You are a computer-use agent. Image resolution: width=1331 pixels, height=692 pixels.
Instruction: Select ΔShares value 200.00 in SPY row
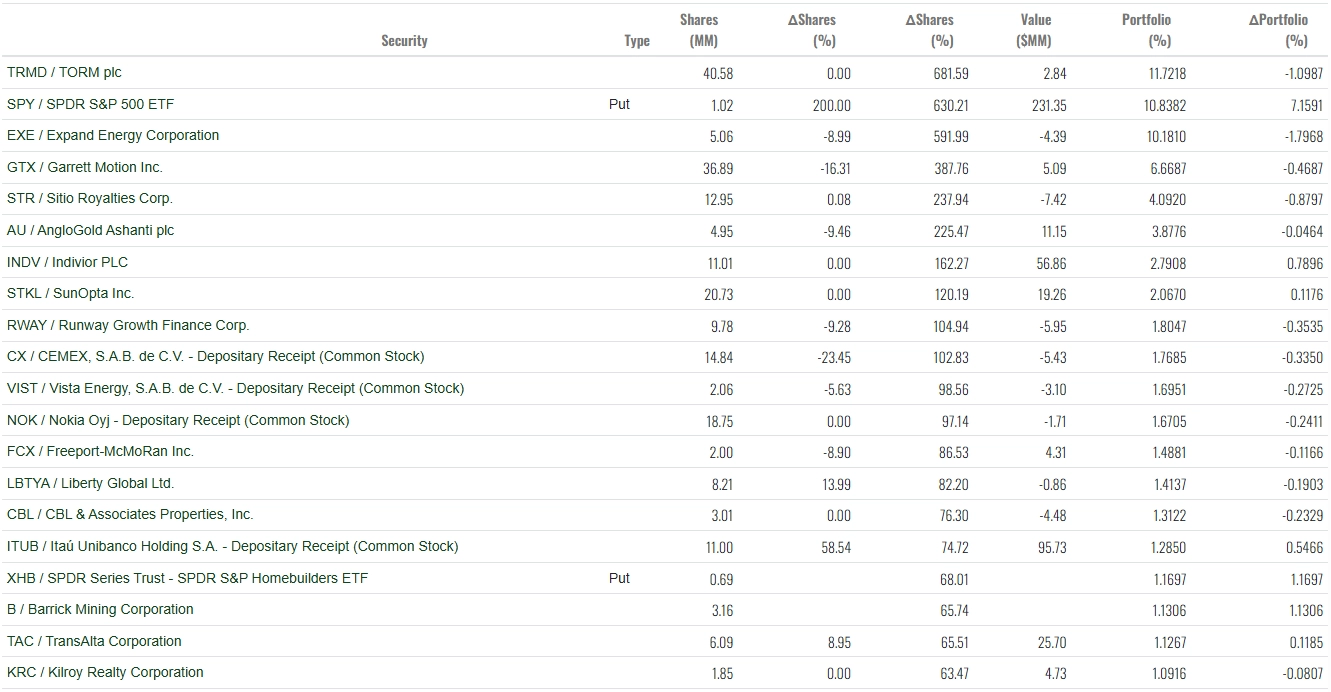[832, 105]
